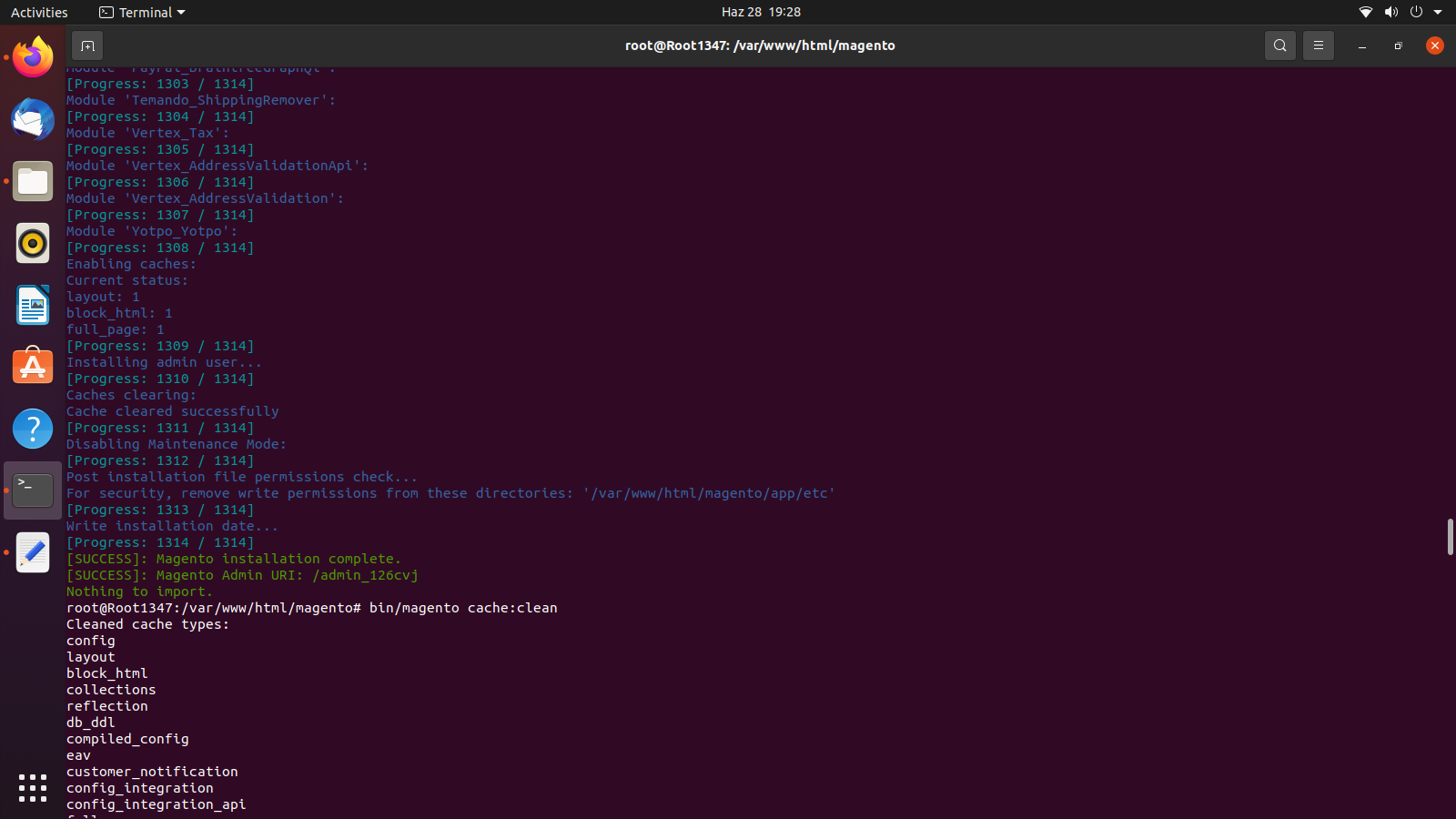
Task: Minimize the terminal window
Action: [1362, 45]
